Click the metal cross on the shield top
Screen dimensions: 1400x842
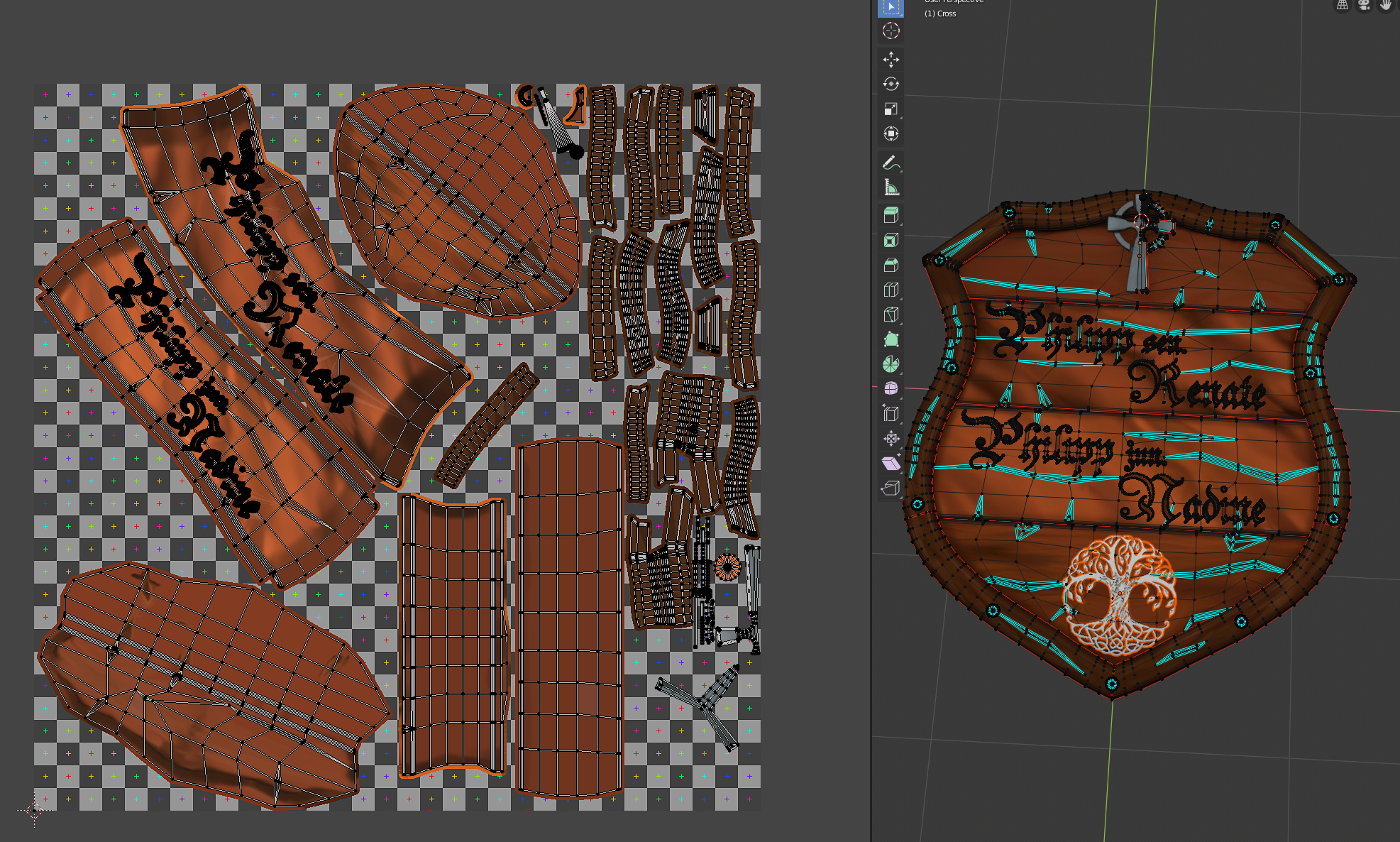[x=1141, y=241]
